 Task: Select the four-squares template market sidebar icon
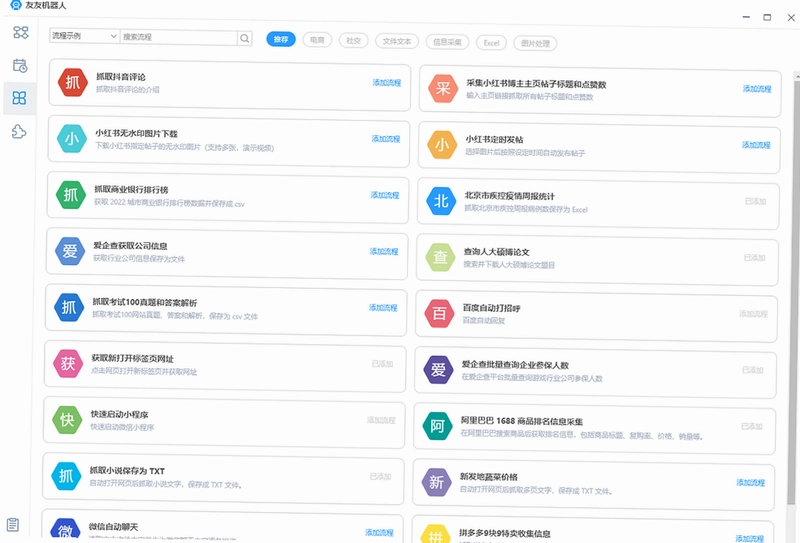click(x=19, y=98)
